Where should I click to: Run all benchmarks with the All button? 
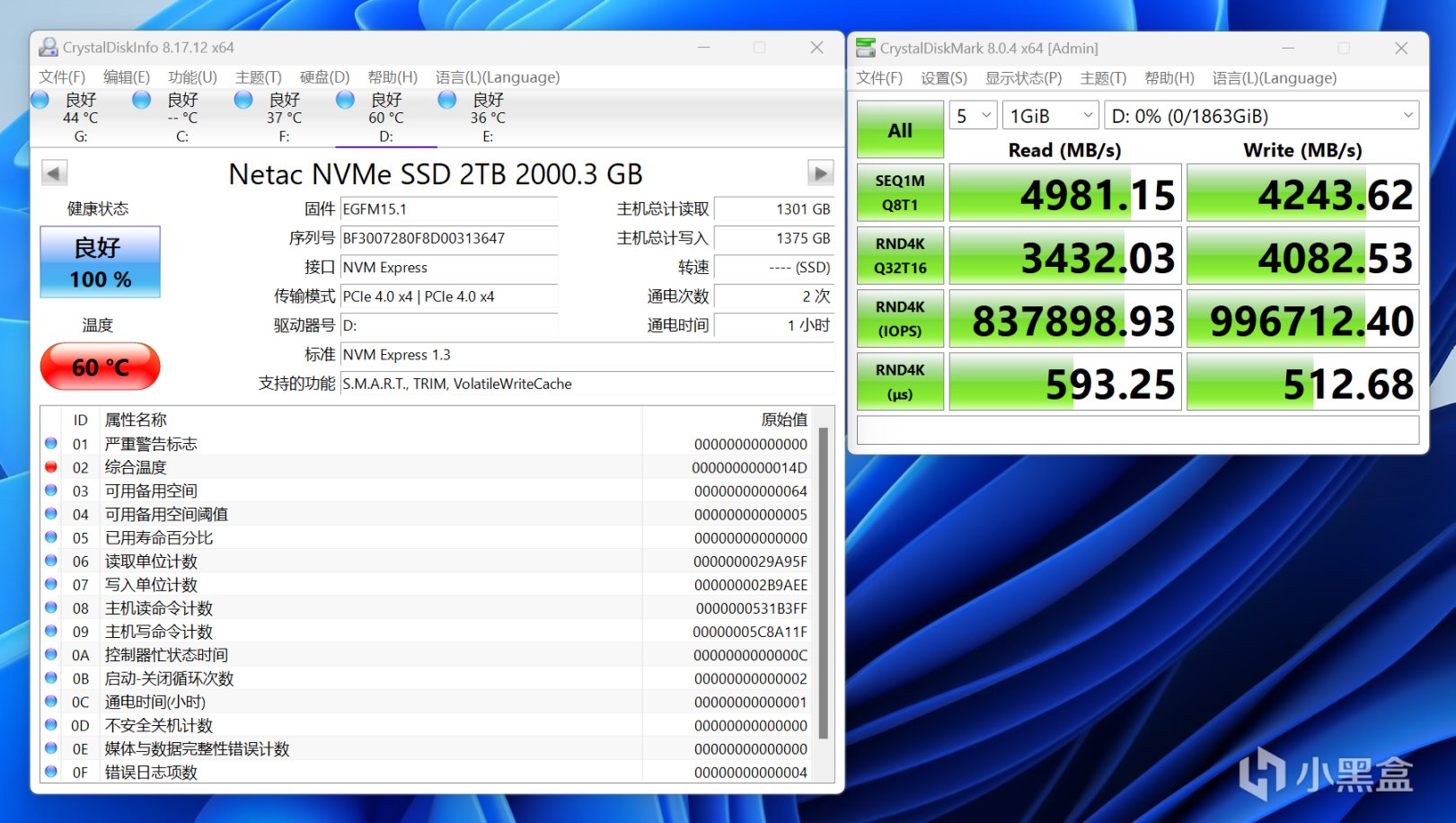pos(900,130)
